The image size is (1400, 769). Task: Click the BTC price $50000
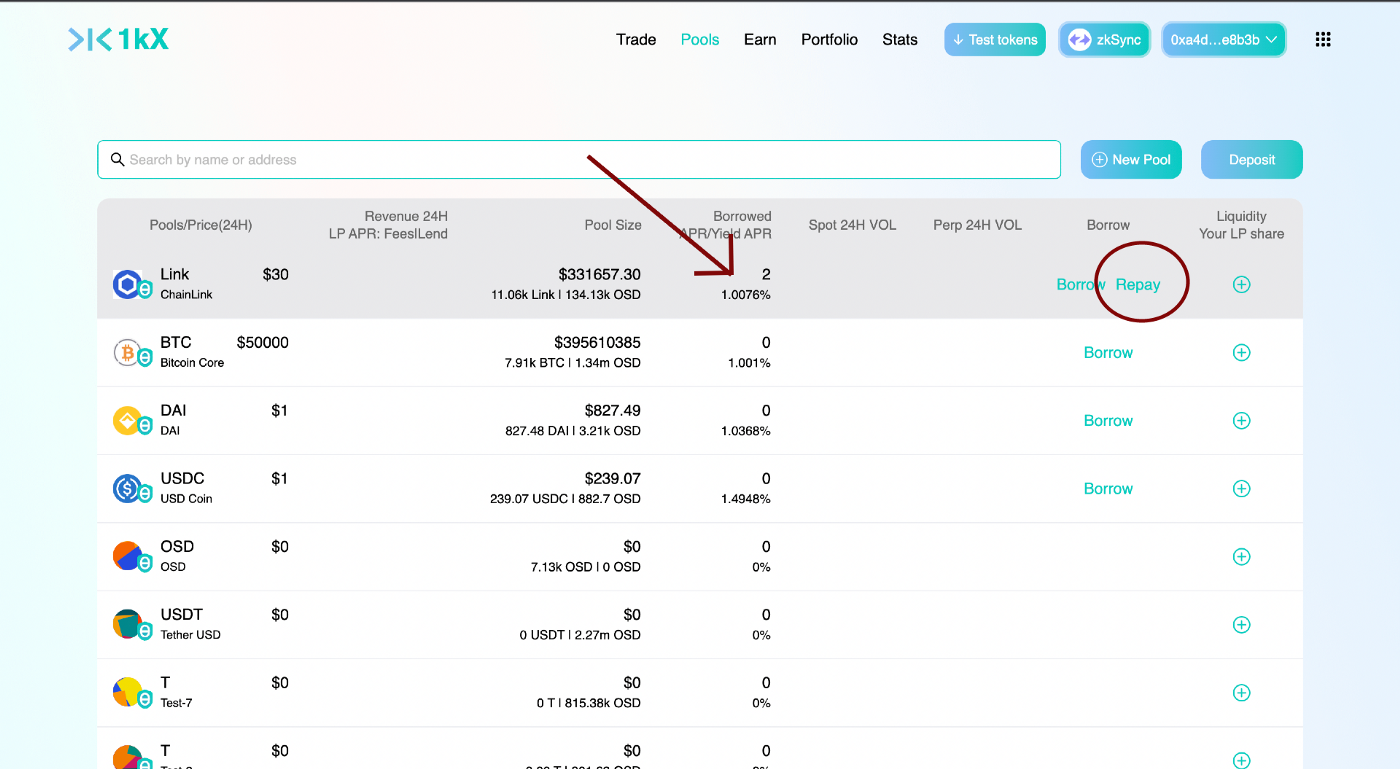263,342
